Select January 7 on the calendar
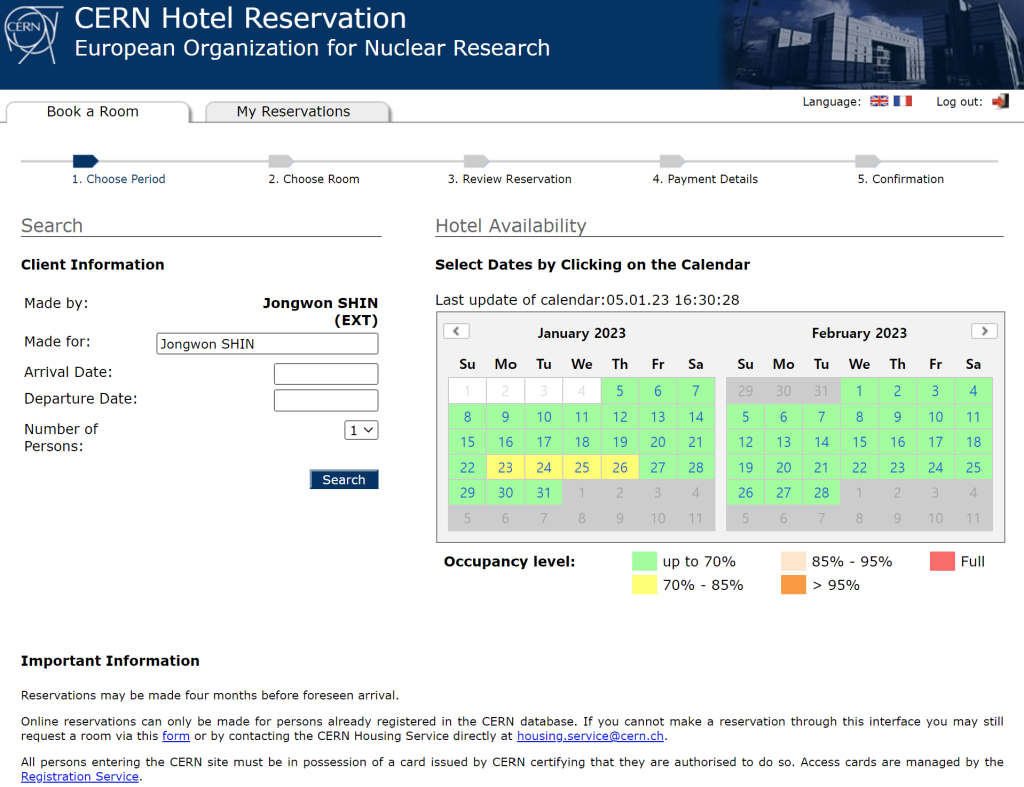The width and height of the screenshot is (1024, 787). (696, 391)
